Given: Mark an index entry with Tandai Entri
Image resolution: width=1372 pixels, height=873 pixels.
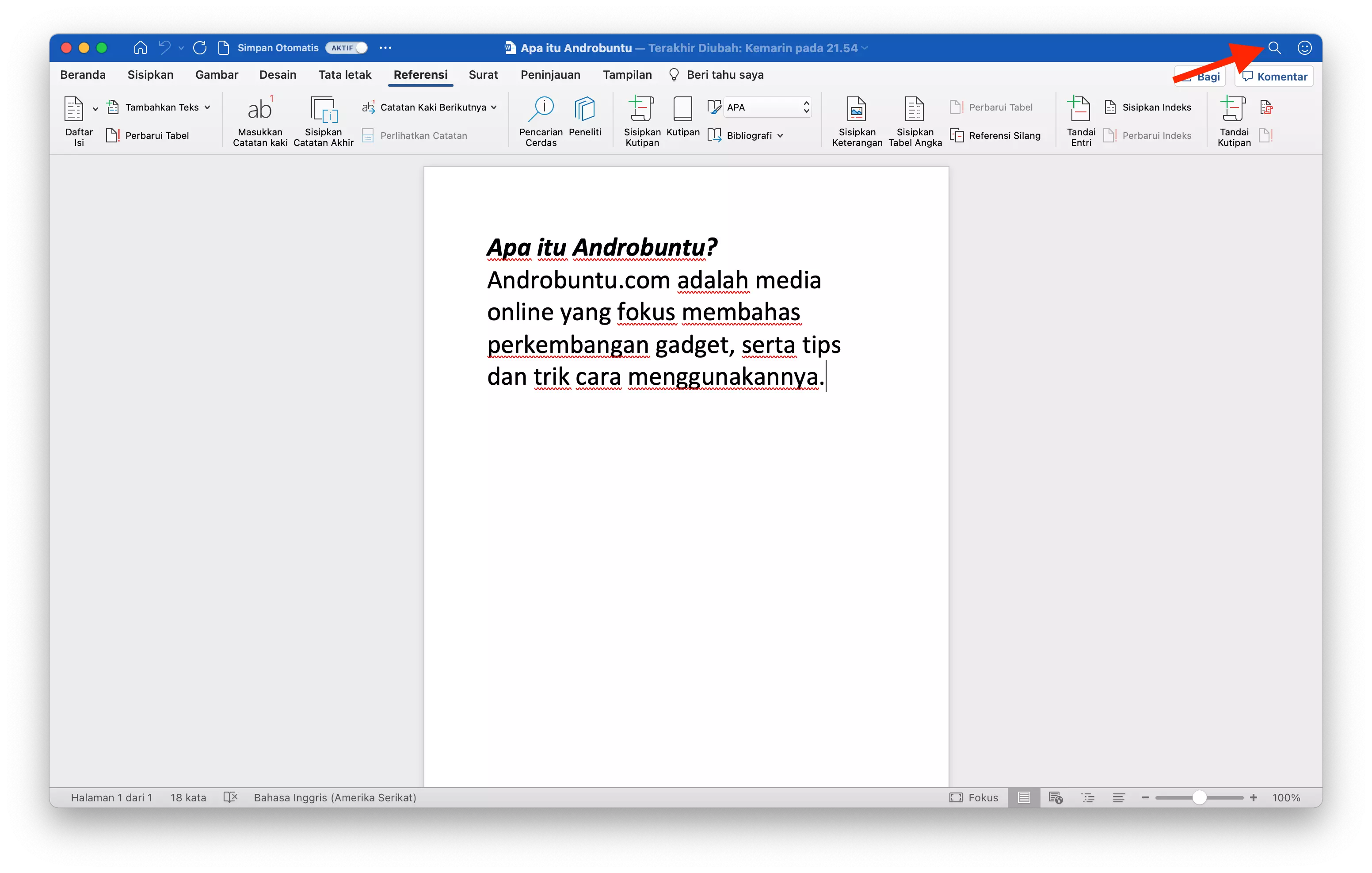Looking at the screenshot, I should point(1080,120).
